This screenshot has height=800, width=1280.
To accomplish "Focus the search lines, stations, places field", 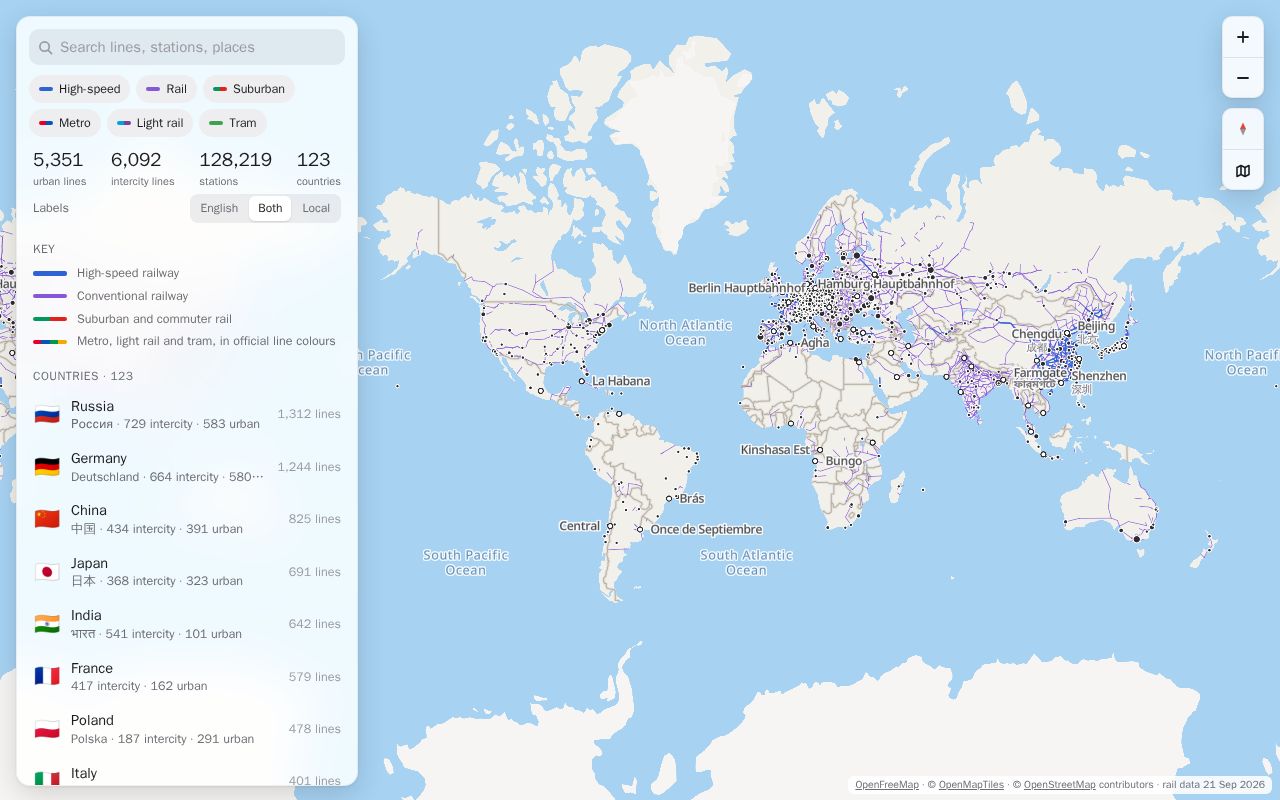I will click(x=187, y=47).
